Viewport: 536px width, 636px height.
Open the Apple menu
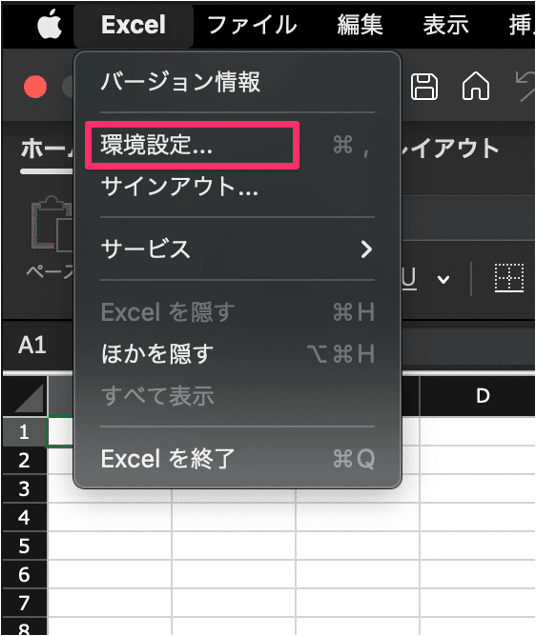(50, 25)
